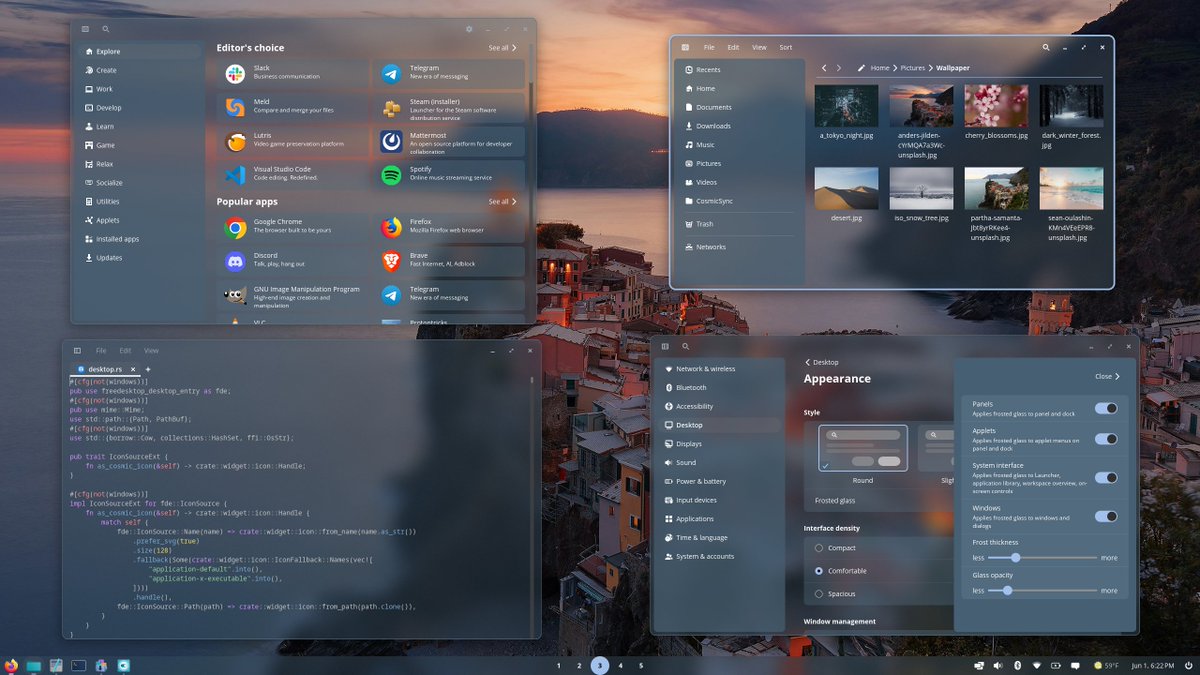Edit path with pencil icon in Files
The width and height of the screenshot is (1200, 675).
(861, 68)
